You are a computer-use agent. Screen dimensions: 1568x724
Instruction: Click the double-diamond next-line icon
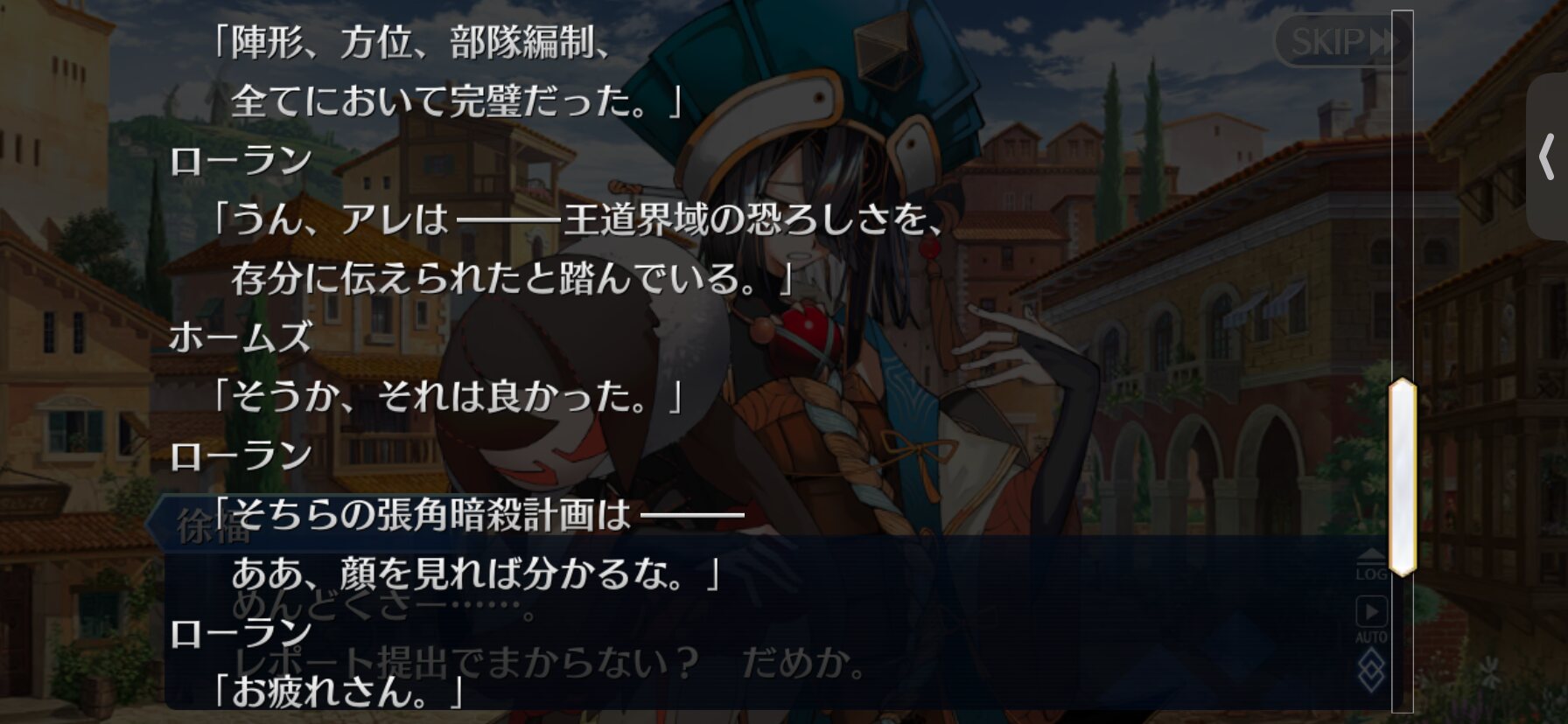point(1371,672)
